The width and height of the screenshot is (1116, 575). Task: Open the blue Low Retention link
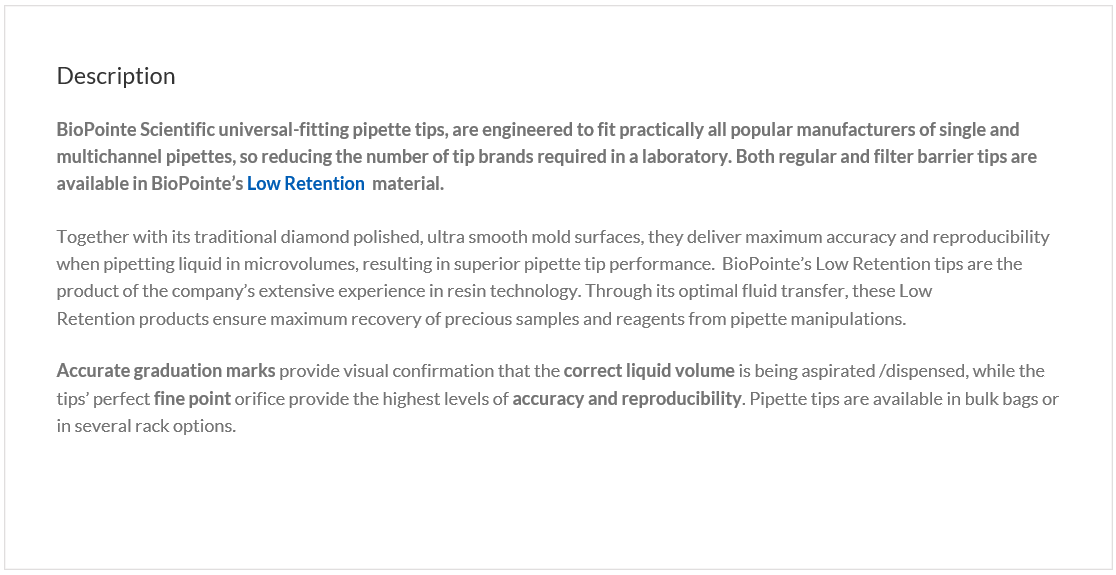pyautogui.click(x=305, y=184)
